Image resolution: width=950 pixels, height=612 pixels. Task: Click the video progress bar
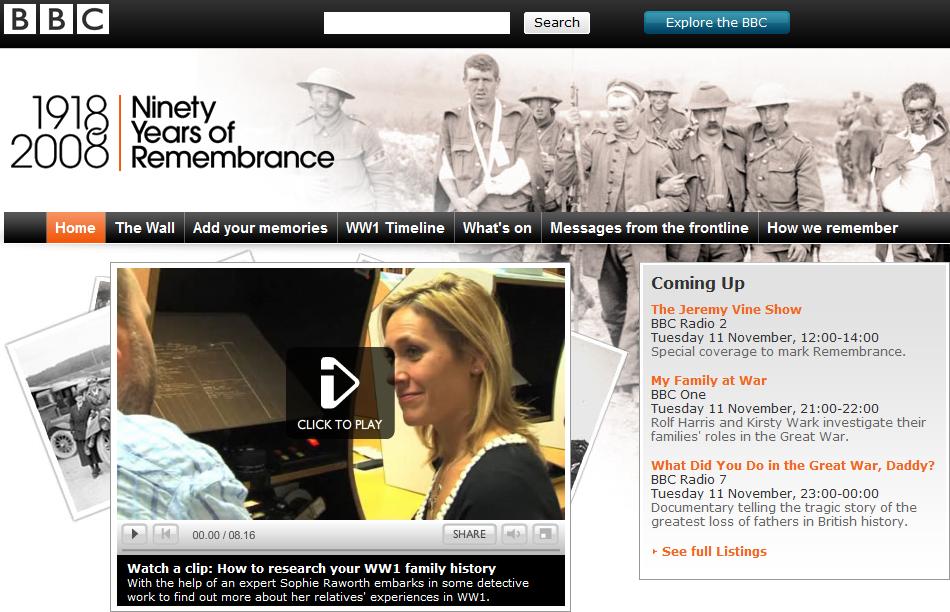coord(340,550)
